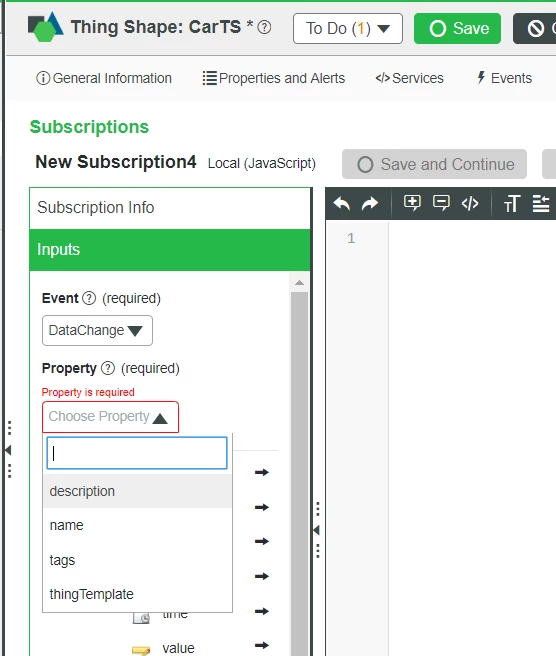Click the redo arrow in code editor toolbar

tap(370, 204)
